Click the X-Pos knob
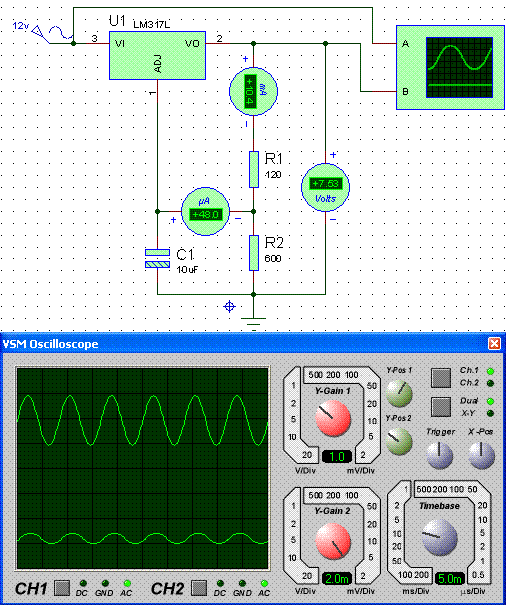 [481, 455]
